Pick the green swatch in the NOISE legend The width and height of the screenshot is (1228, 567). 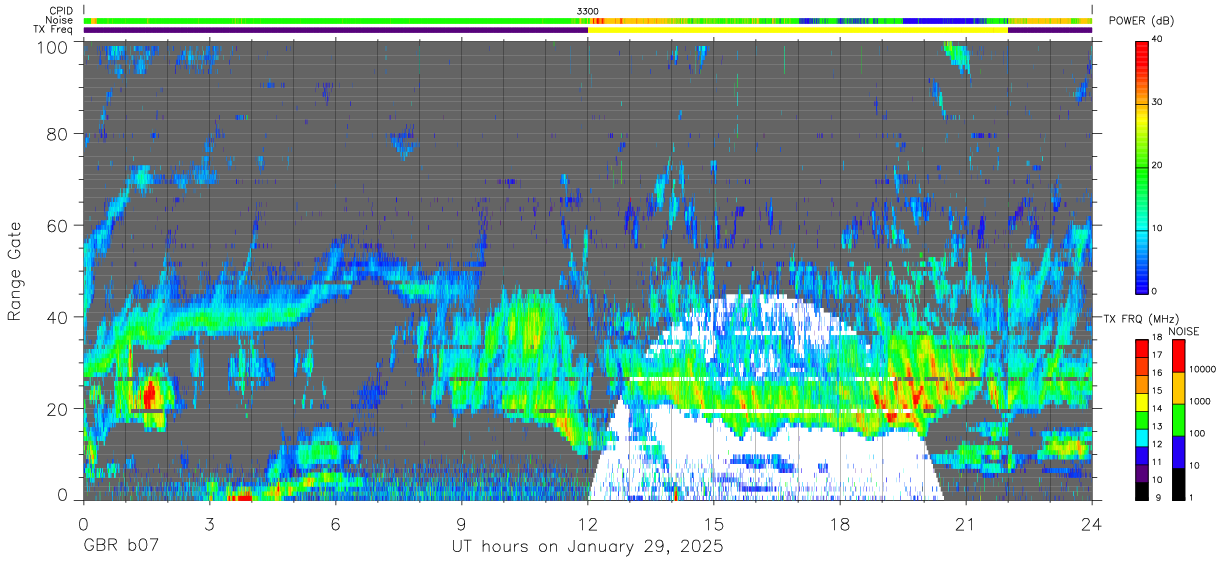tap(1179, 419)
